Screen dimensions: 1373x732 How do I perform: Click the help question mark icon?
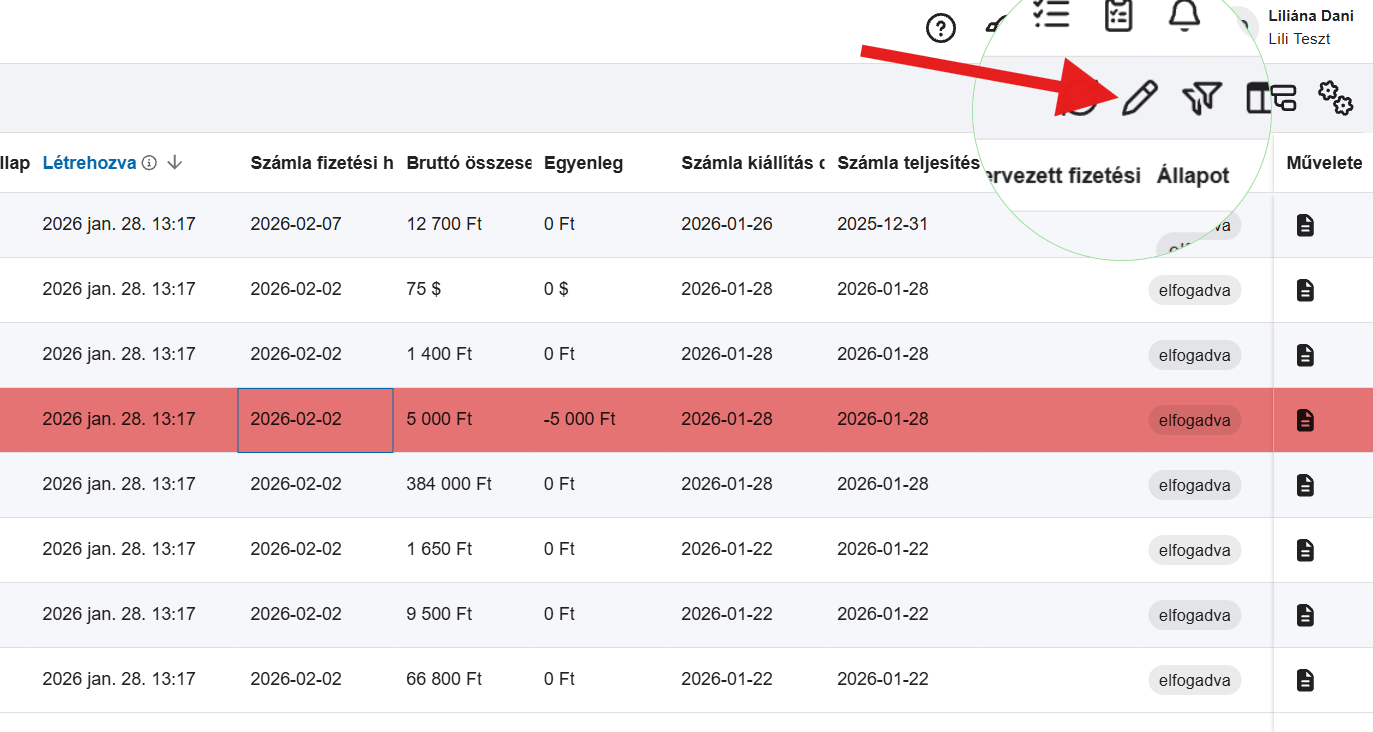(x=941, y=28)
